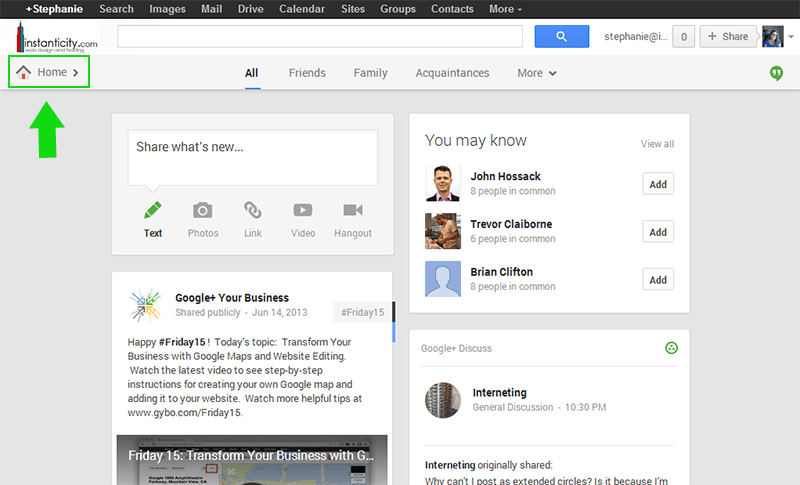Open the More menu in top bar
This screenshot has height=485, width=800.
[x=506, y=9]
